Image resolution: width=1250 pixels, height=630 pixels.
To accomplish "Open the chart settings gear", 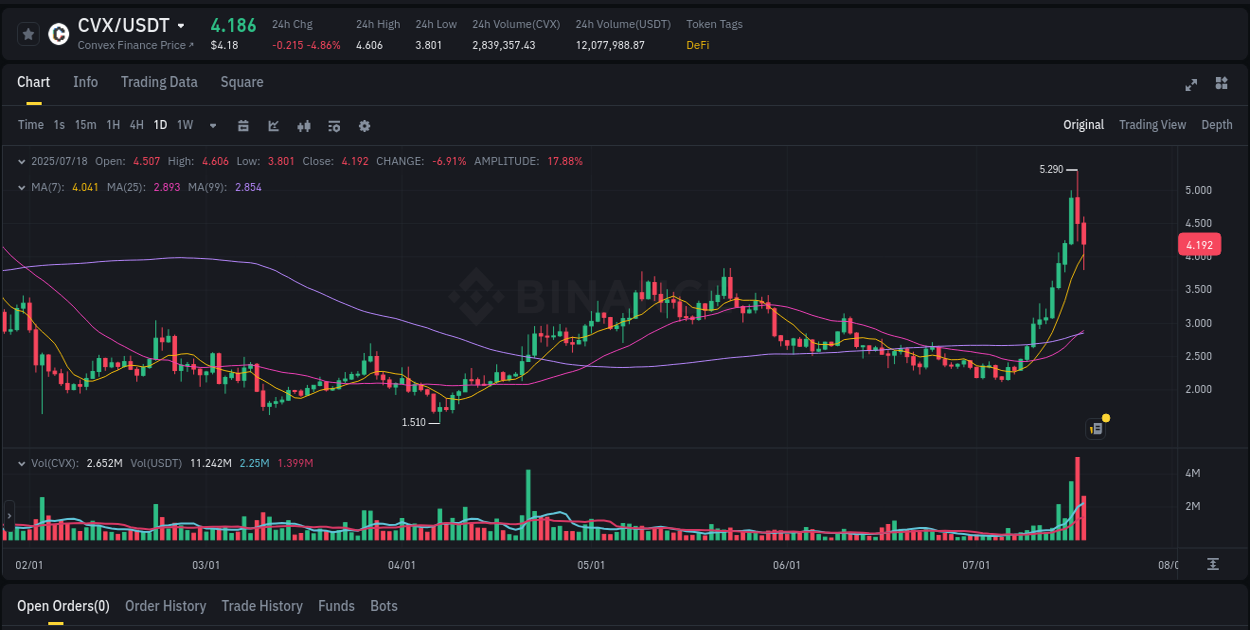I will [364, 126].
